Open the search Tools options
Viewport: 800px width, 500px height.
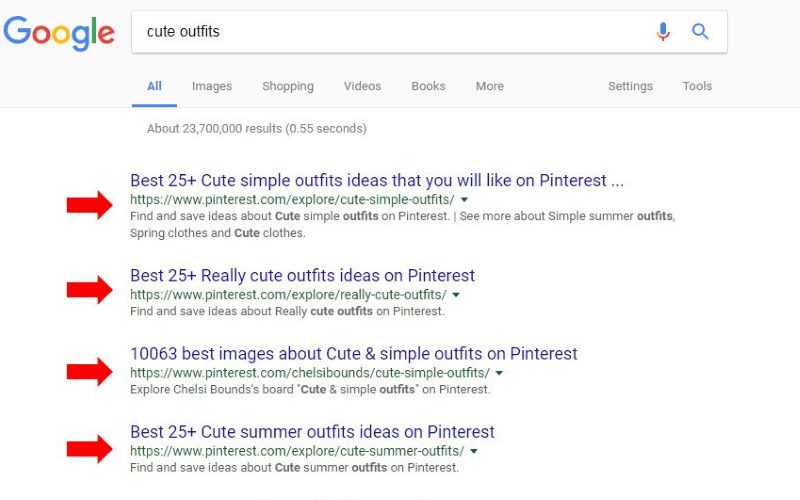tap(697, 86)
